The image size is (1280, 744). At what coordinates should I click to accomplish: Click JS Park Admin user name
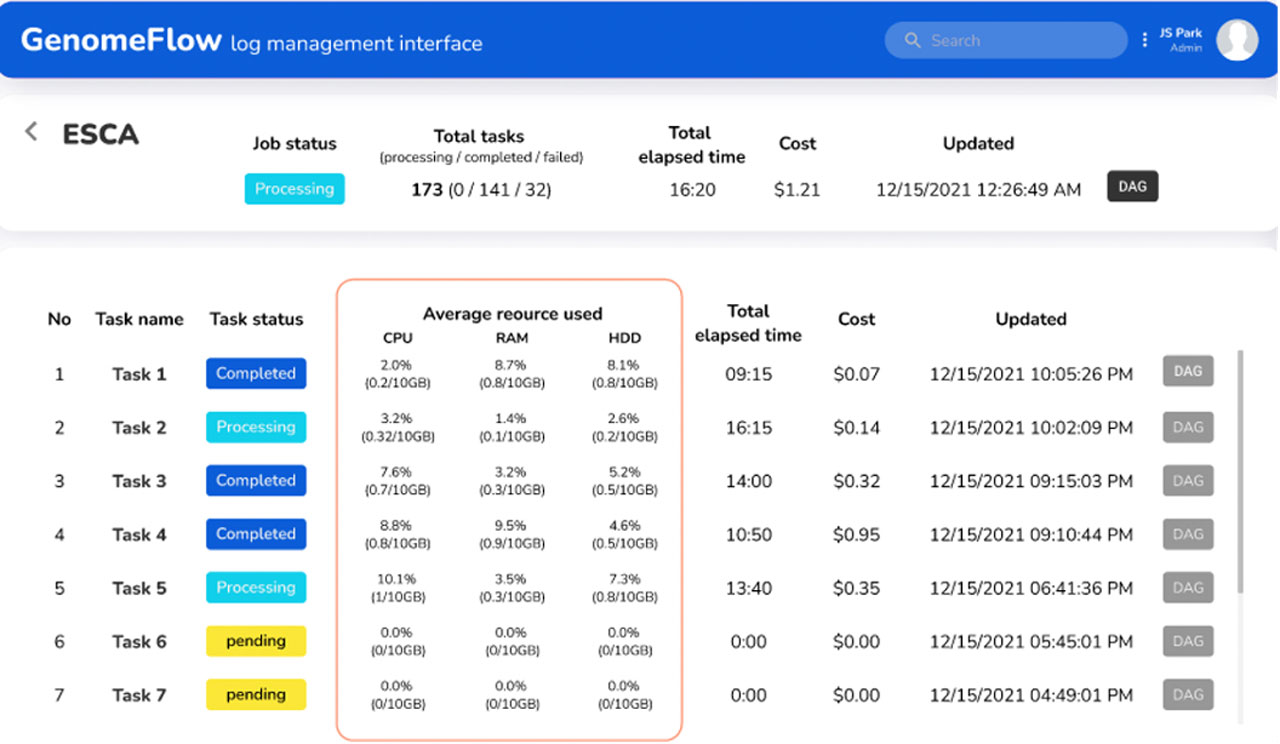click(1181, 40)
